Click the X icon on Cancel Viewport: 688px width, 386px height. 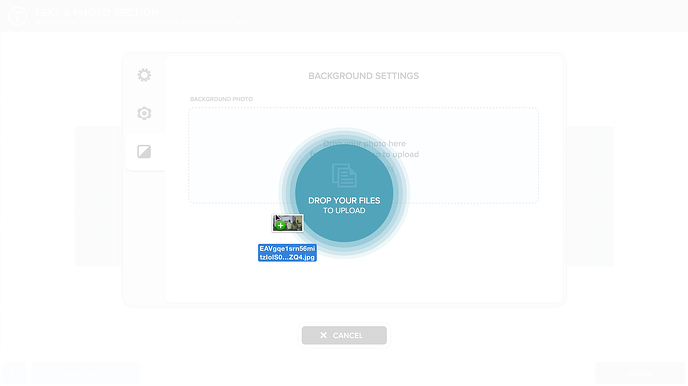click(323, 335)
